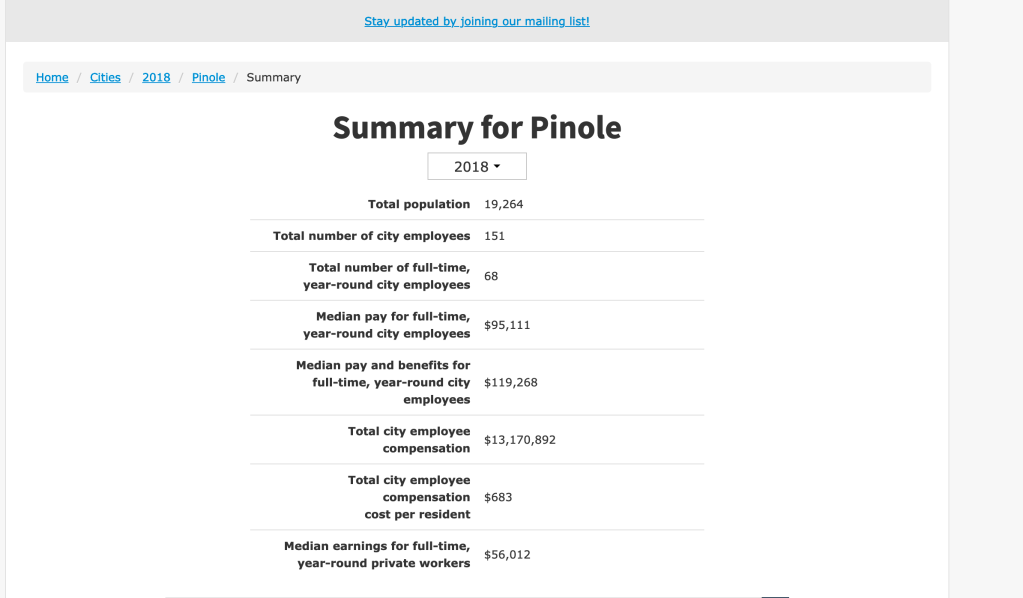Select the city employees count 151
This screenshot has height=598, width=1023.
[494, 236]
